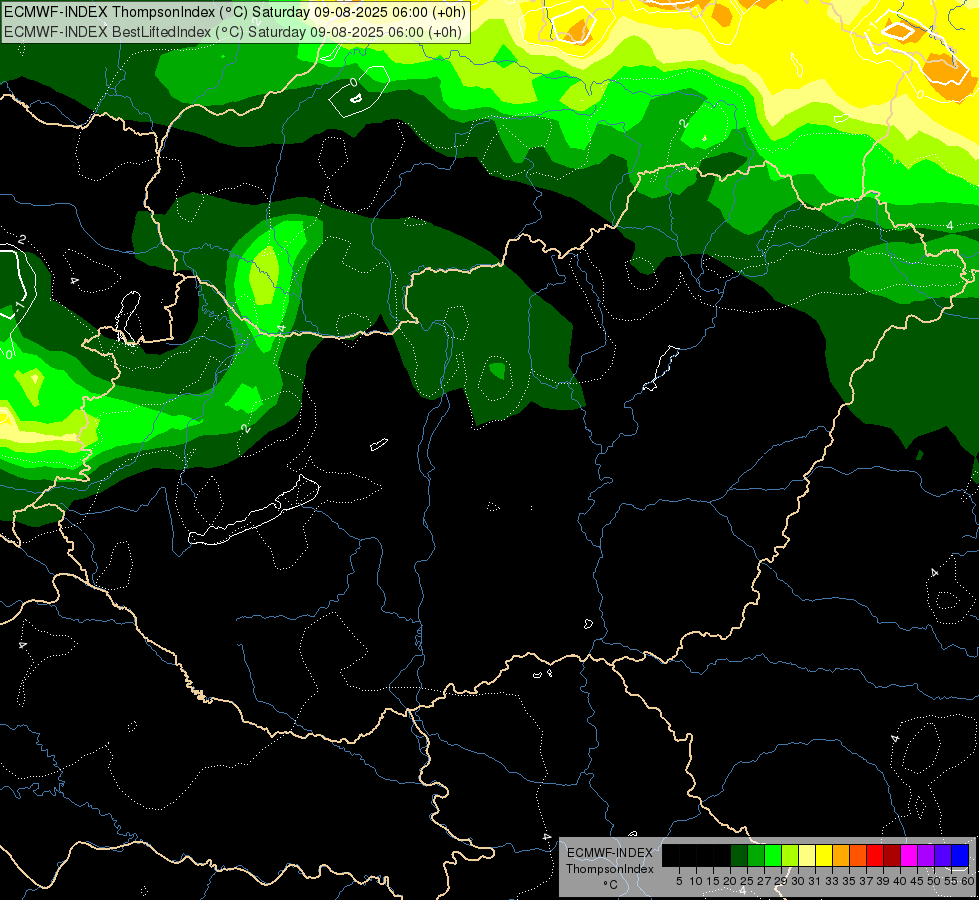Viewport: 979px width, 900px height.
Task: Click the °C unit label in legend
Action: (610, 884)
